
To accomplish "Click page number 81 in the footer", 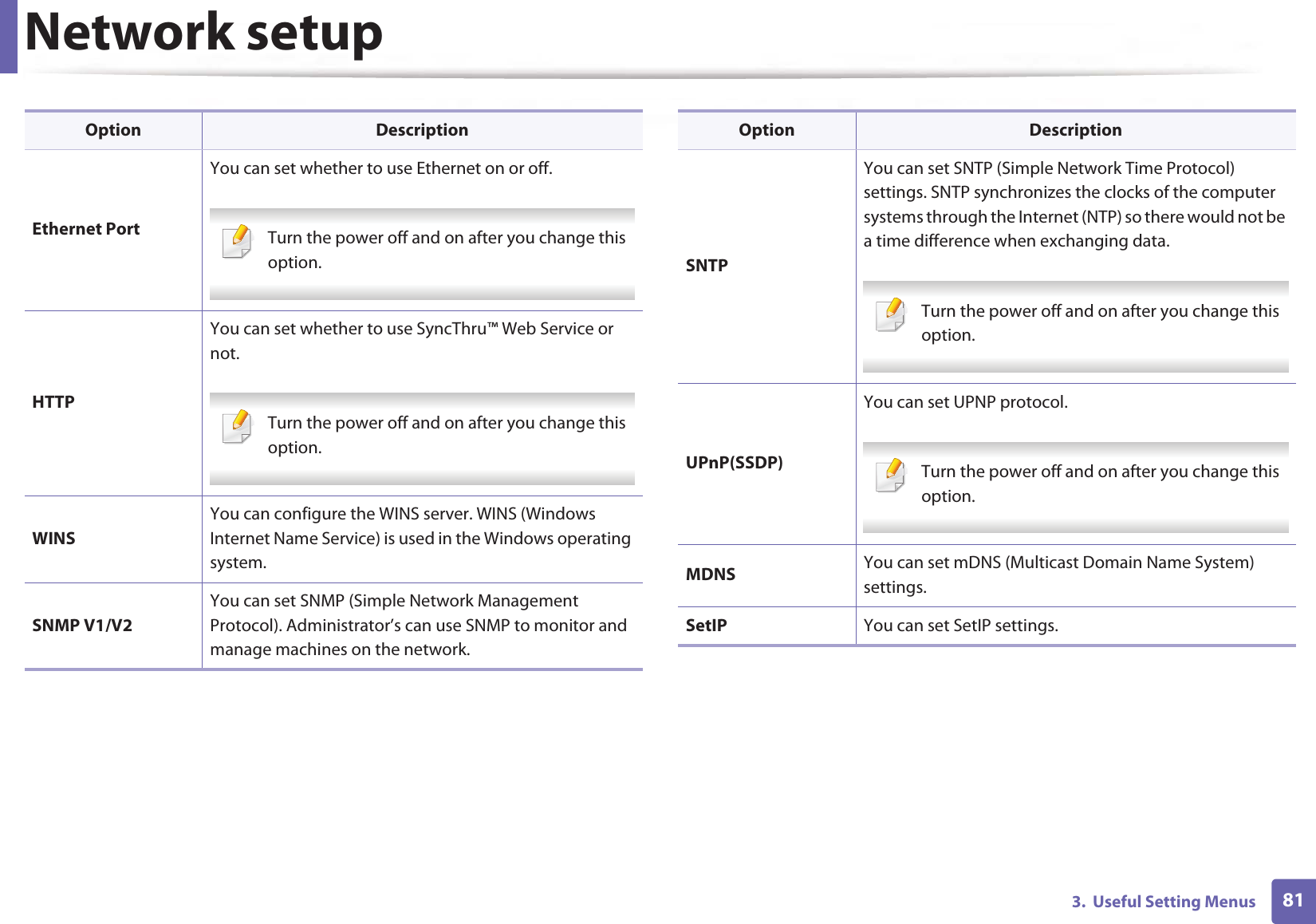I will tap(1293, 901).
